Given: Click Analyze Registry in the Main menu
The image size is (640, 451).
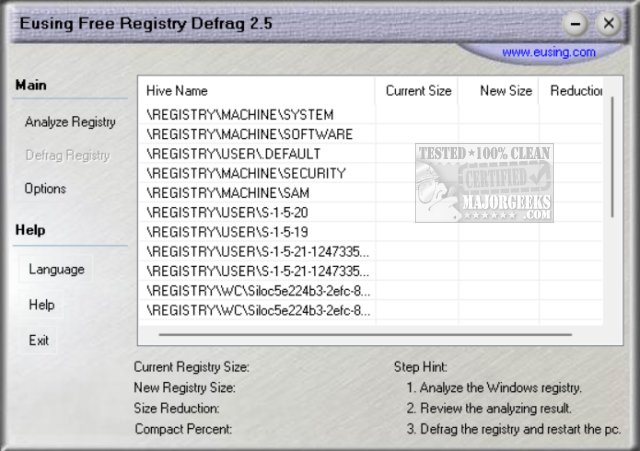Looking at the screenshot, I should pos(70,122).
